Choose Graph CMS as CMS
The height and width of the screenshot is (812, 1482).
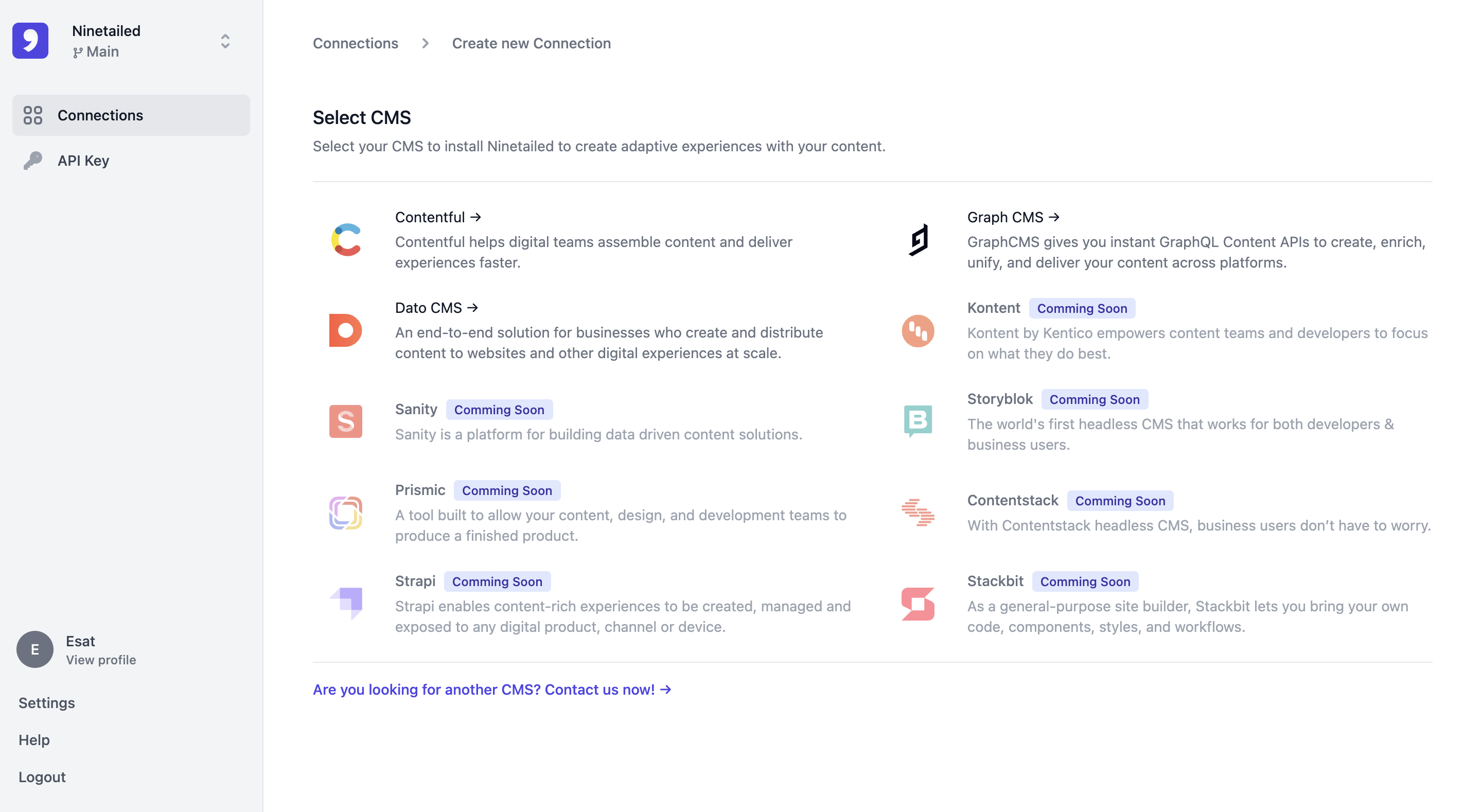[1013, 217]
